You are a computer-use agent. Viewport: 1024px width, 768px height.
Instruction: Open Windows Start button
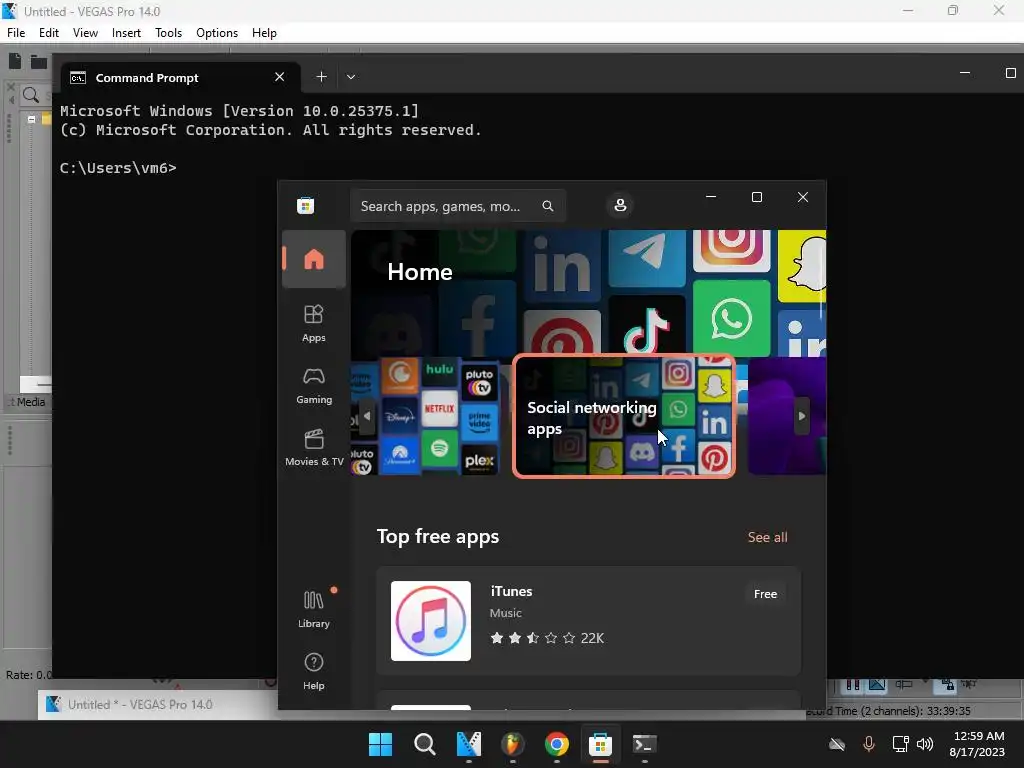point(380,744)
